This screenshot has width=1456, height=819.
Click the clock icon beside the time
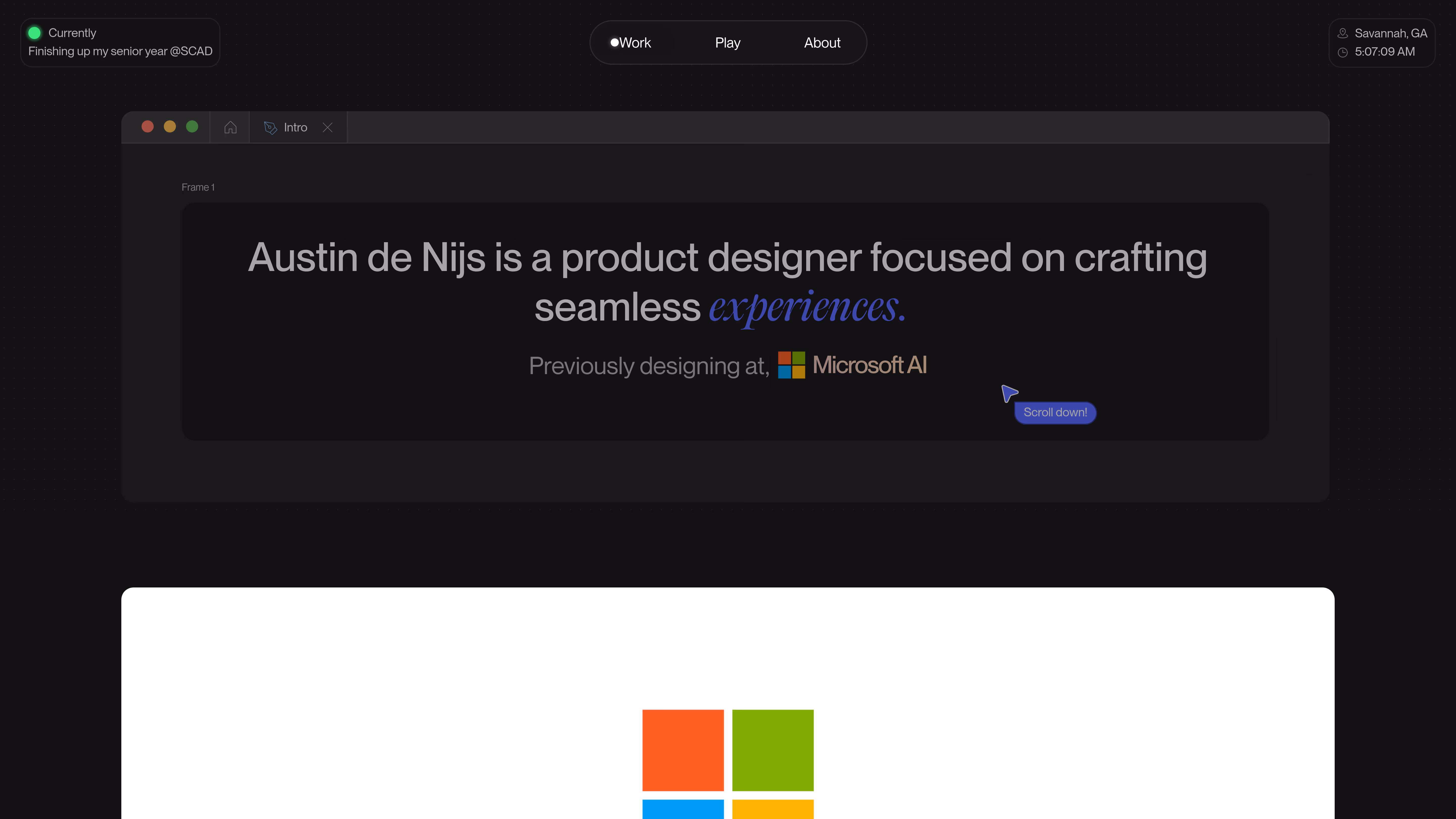tap(1343, 52)
